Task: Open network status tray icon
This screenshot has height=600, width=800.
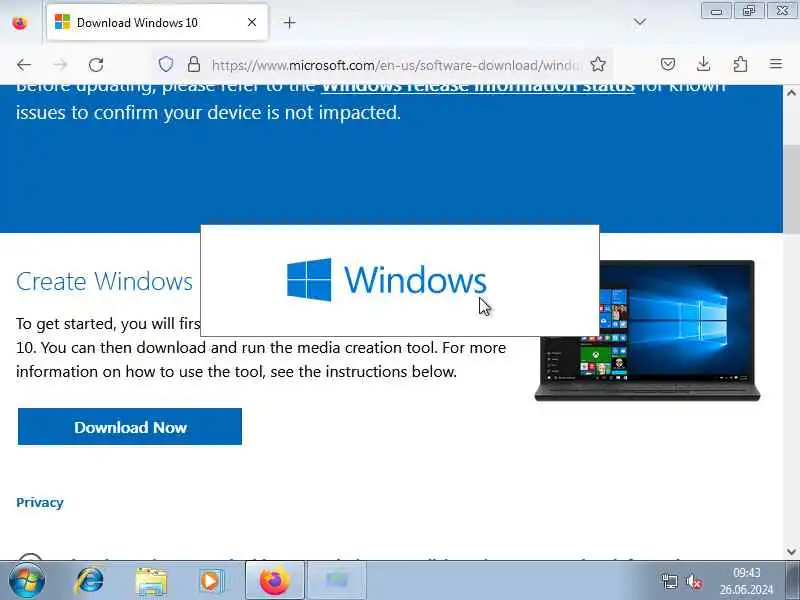Action: pos(669,581)
